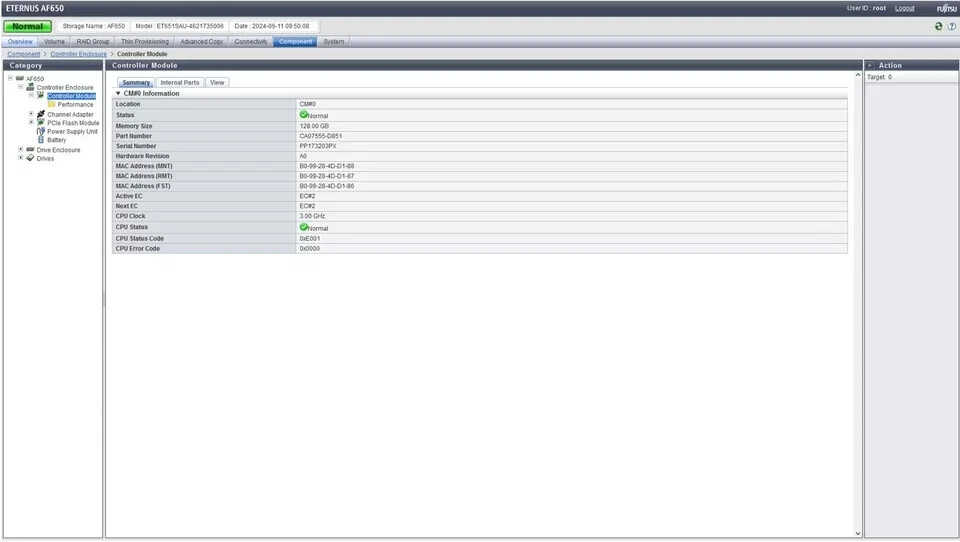This screenshot has width=960, height=542.
Task: Click the Battery icon in tree
Action: click(41, 140)
